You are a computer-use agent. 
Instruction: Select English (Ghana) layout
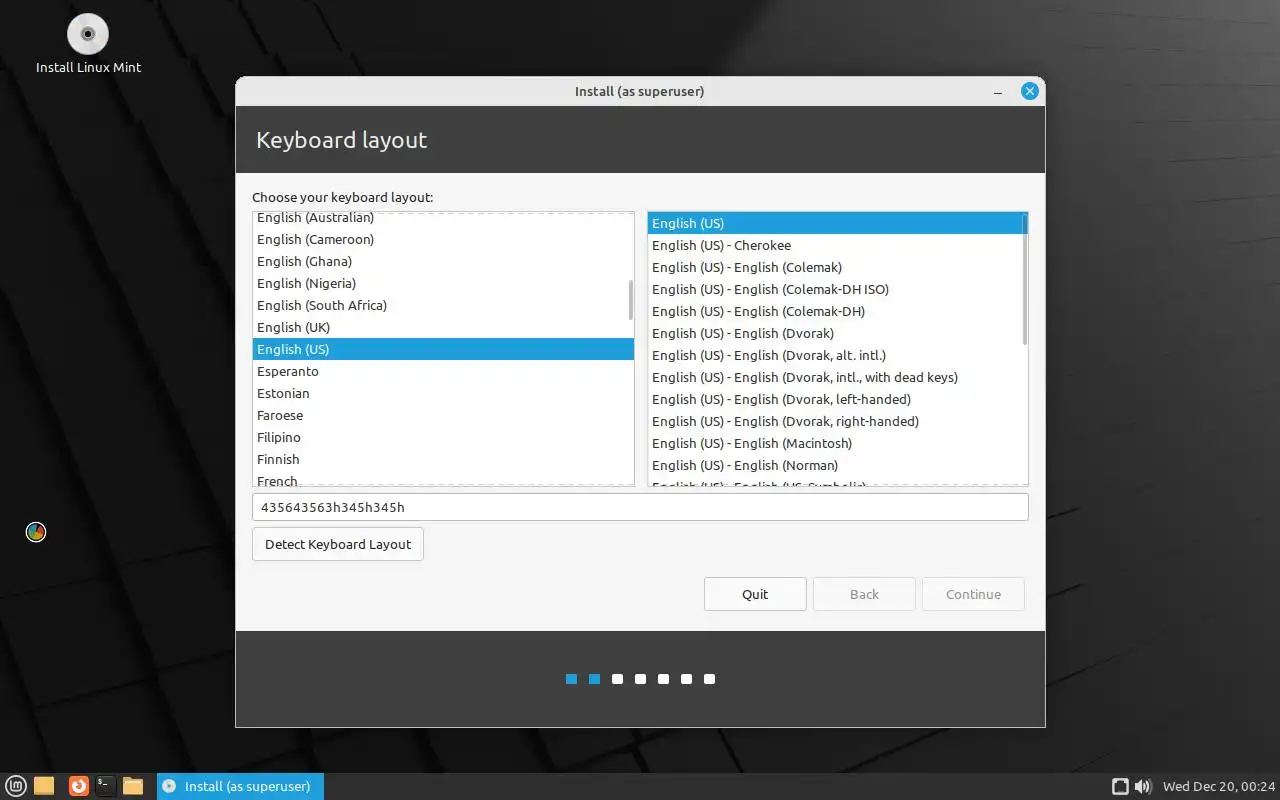point(443,261)
